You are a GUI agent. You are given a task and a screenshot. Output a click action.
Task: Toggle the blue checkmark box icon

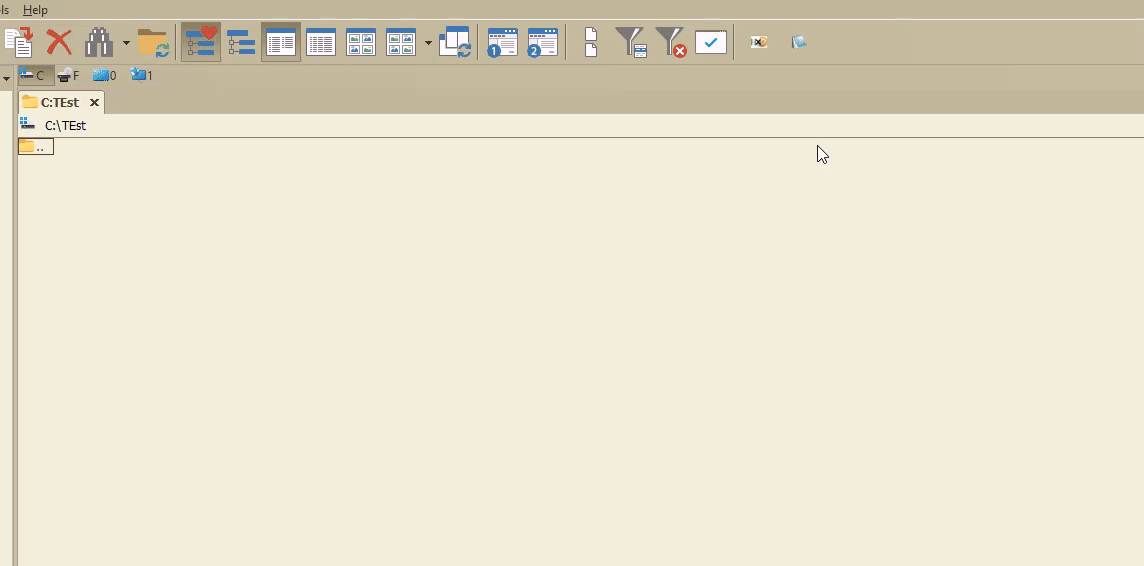pyautogui.click(x=711, y=42)
